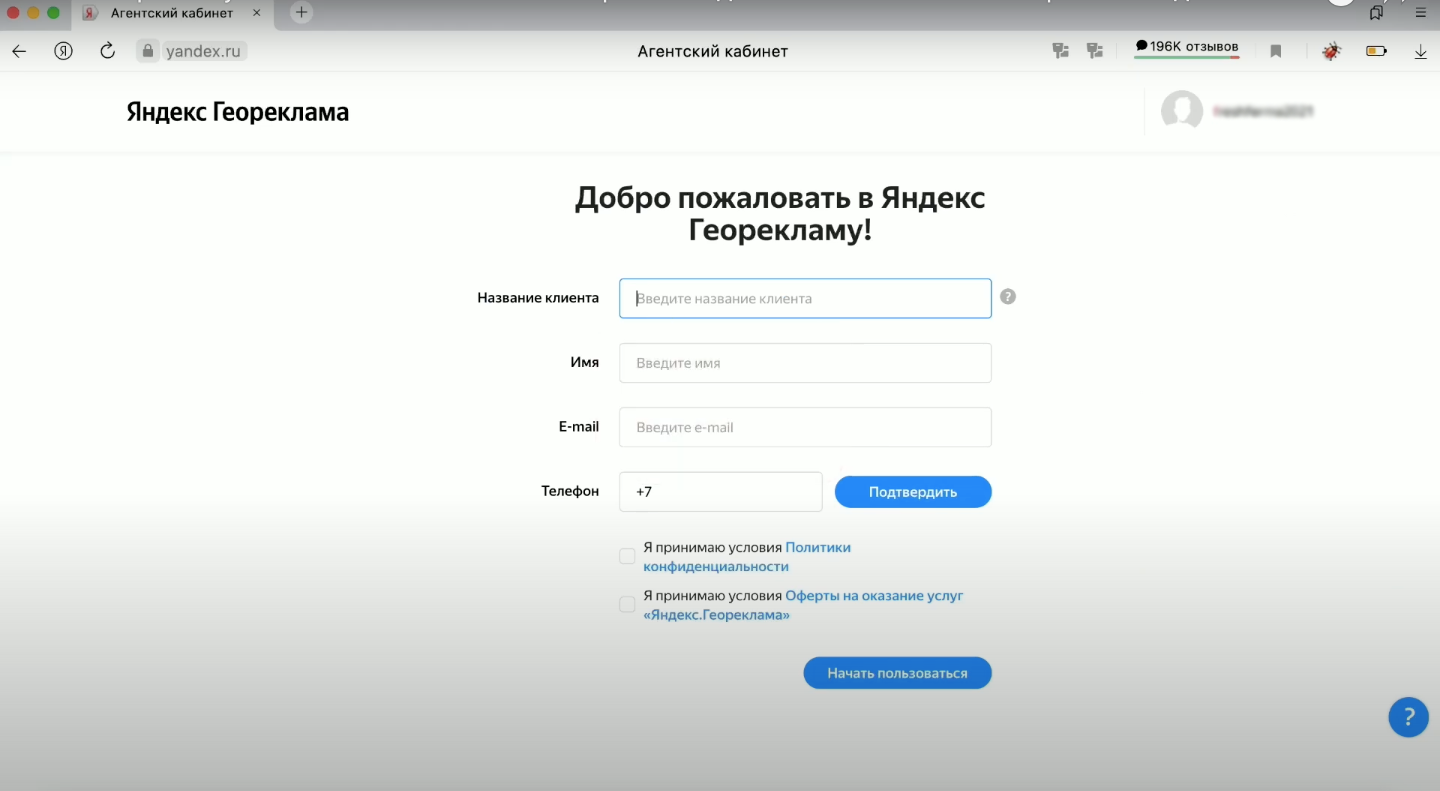Click the yandex.ru address field
Screen dimensions: 1440x791
[x=204, y=51]
